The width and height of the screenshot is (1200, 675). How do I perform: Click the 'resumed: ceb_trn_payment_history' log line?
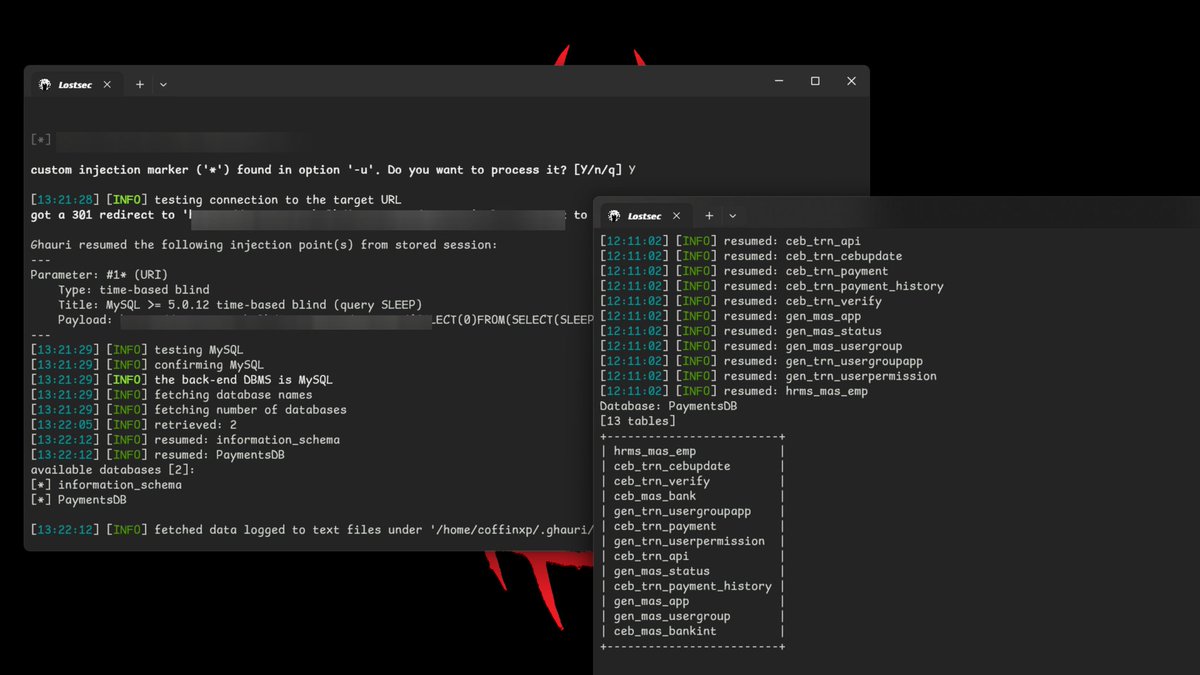(x=772, y=286)
